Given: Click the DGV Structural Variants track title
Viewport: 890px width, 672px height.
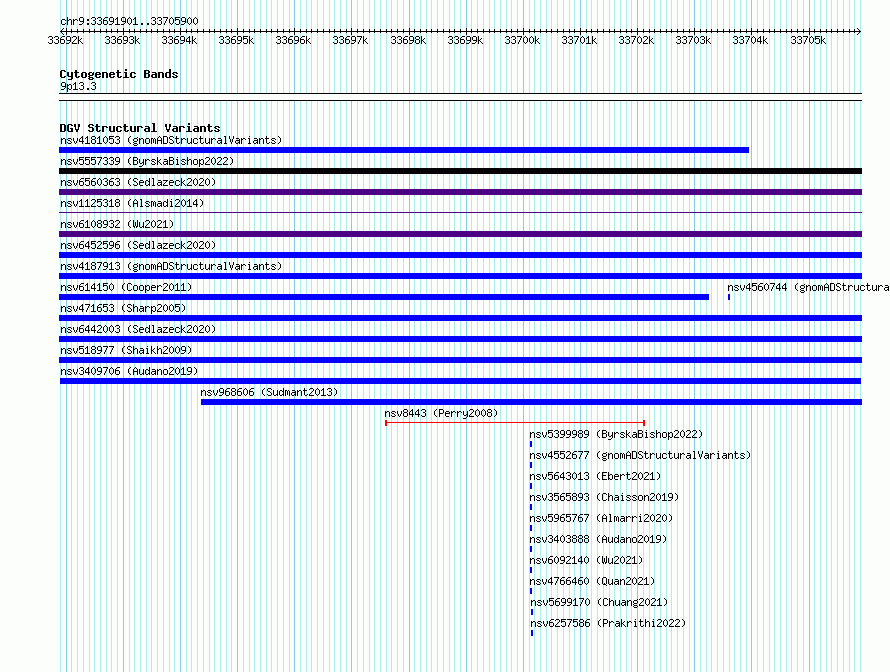Looking at the screenshot, I should [140, 128].
